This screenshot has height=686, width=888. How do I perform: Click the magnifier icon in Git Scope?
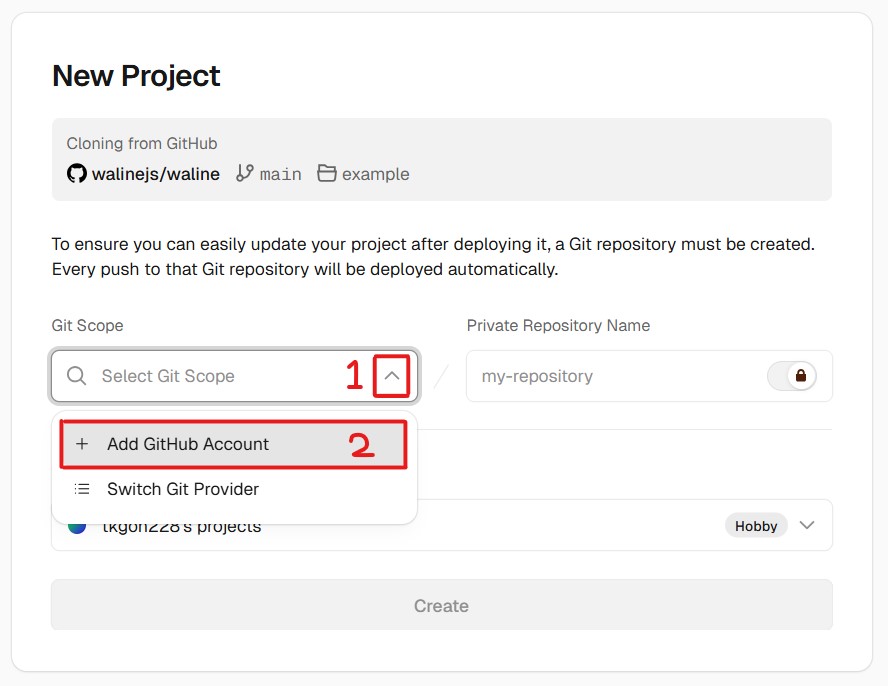pos(77,376)
